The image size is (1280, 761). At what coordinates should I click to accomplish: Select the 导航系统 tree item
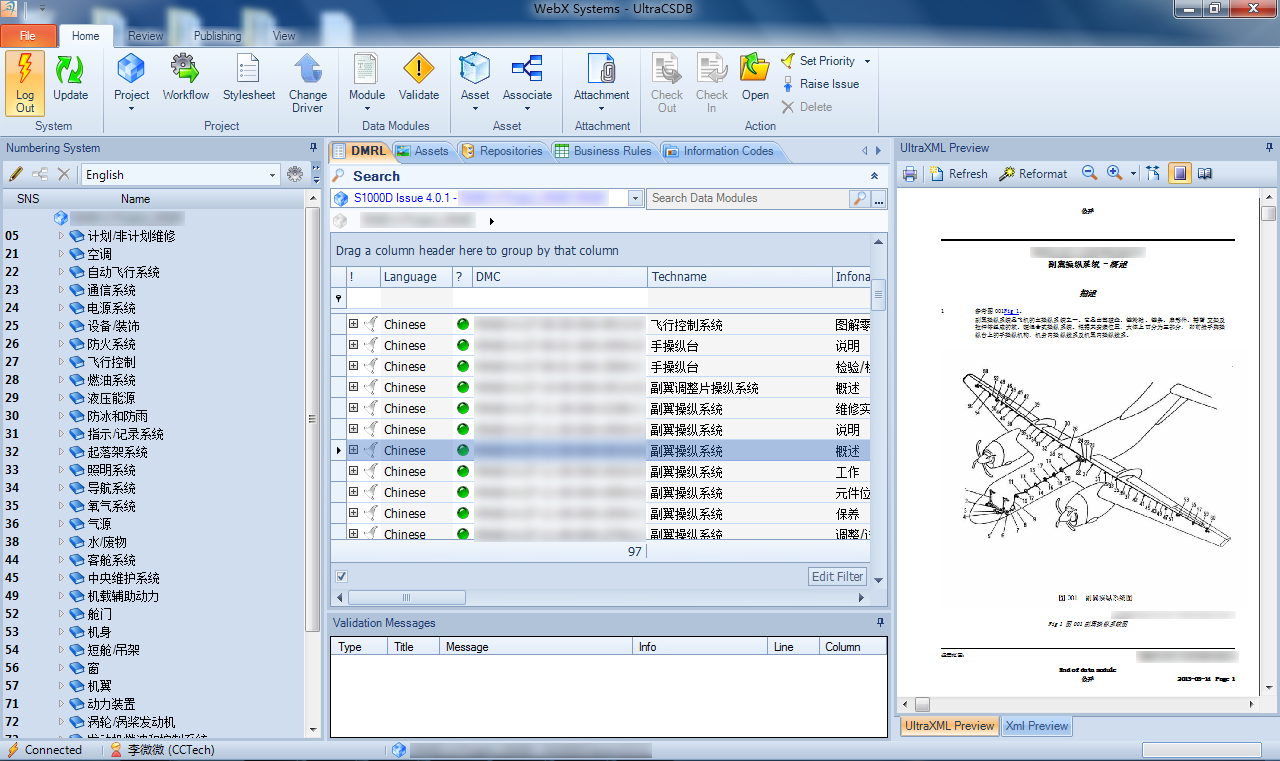pos(111,488)
